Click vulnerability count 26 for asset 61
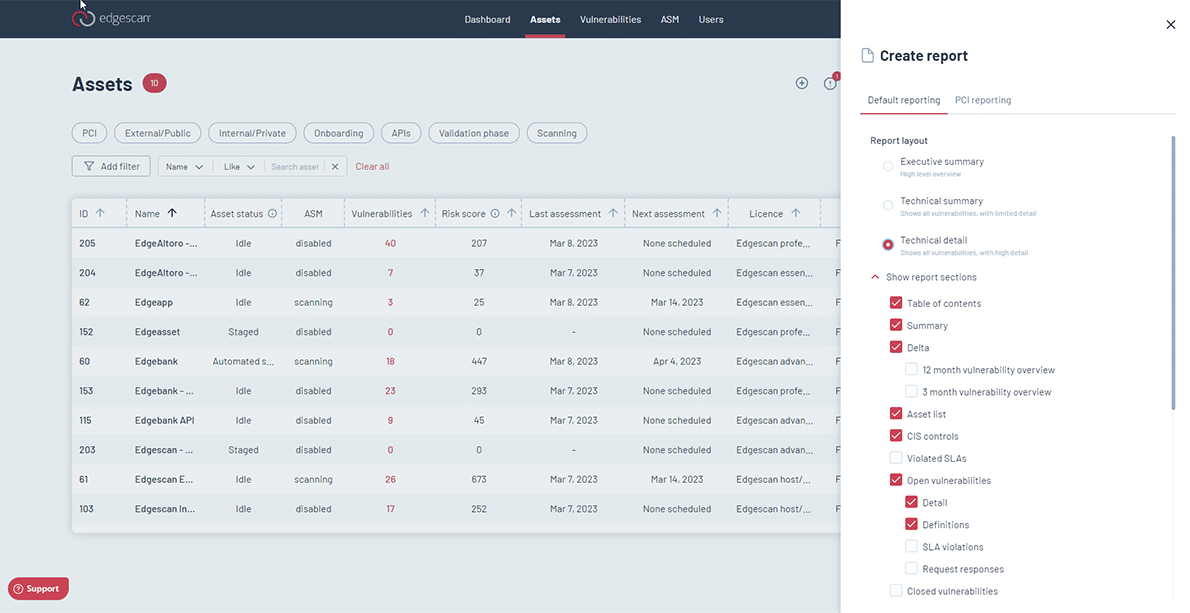1190x613 pixels. click(x=390, y=479)
